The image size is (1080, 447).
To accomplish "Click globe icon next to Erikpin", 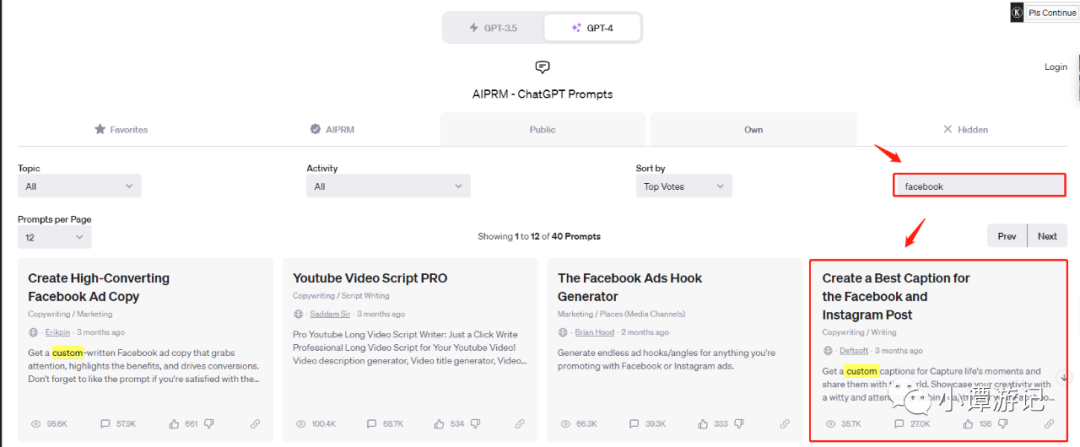I will coord(33,332).
